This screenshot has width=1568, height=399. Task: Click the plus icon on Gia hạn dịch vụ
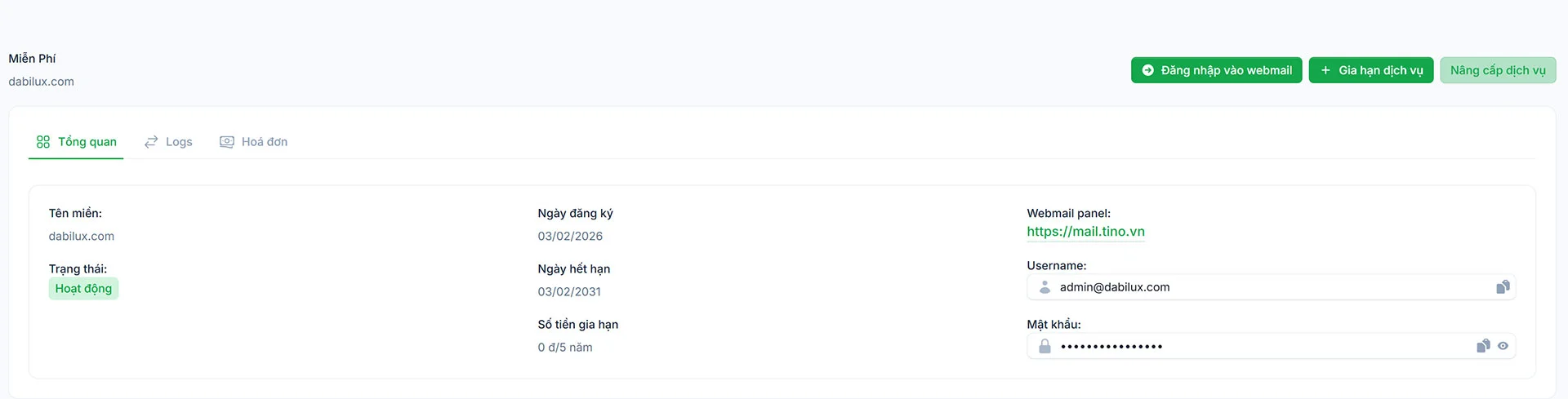(1325, 70)
